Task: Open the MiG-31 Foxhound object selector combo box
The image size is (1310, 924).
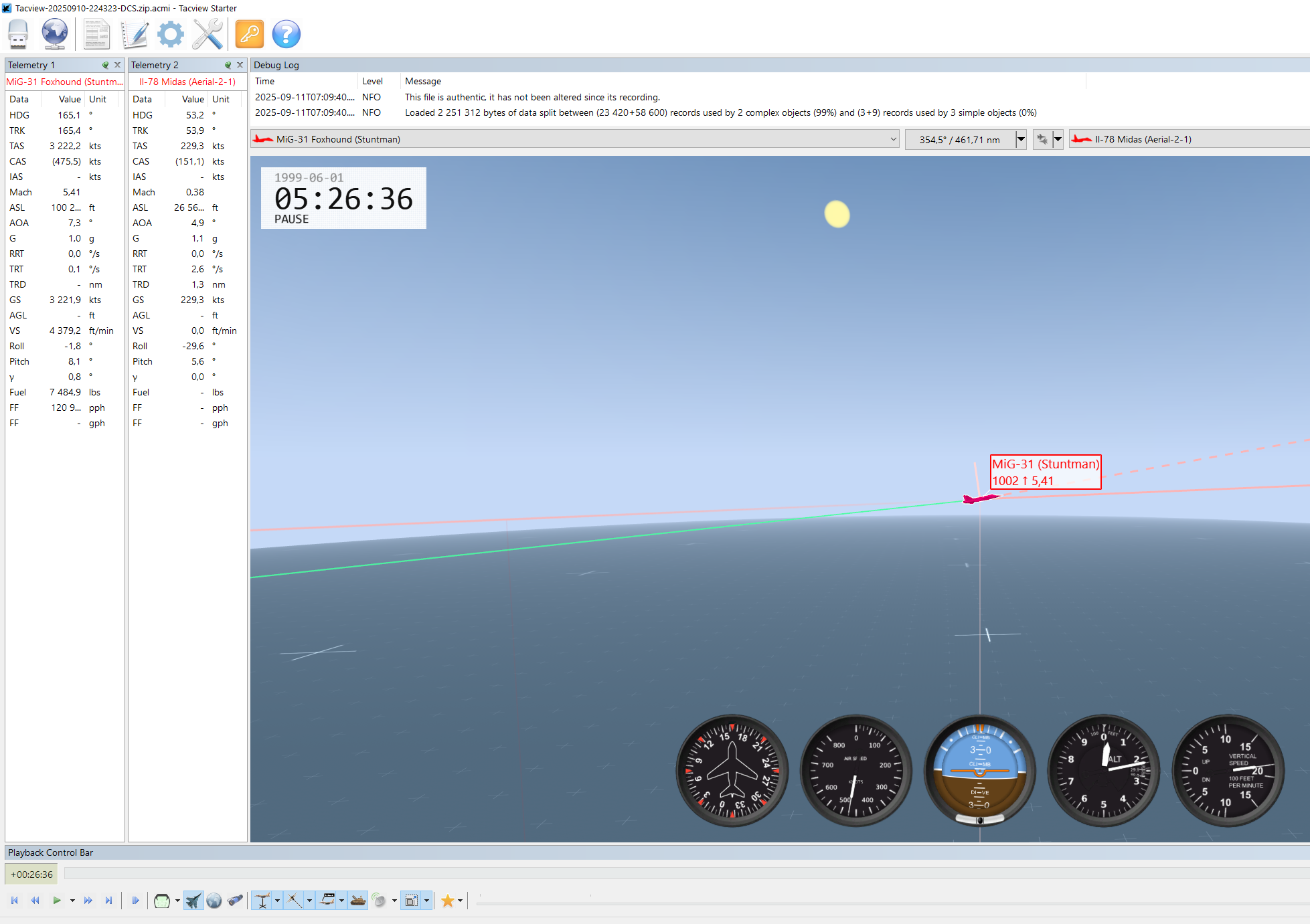Action: pos(575,139)
